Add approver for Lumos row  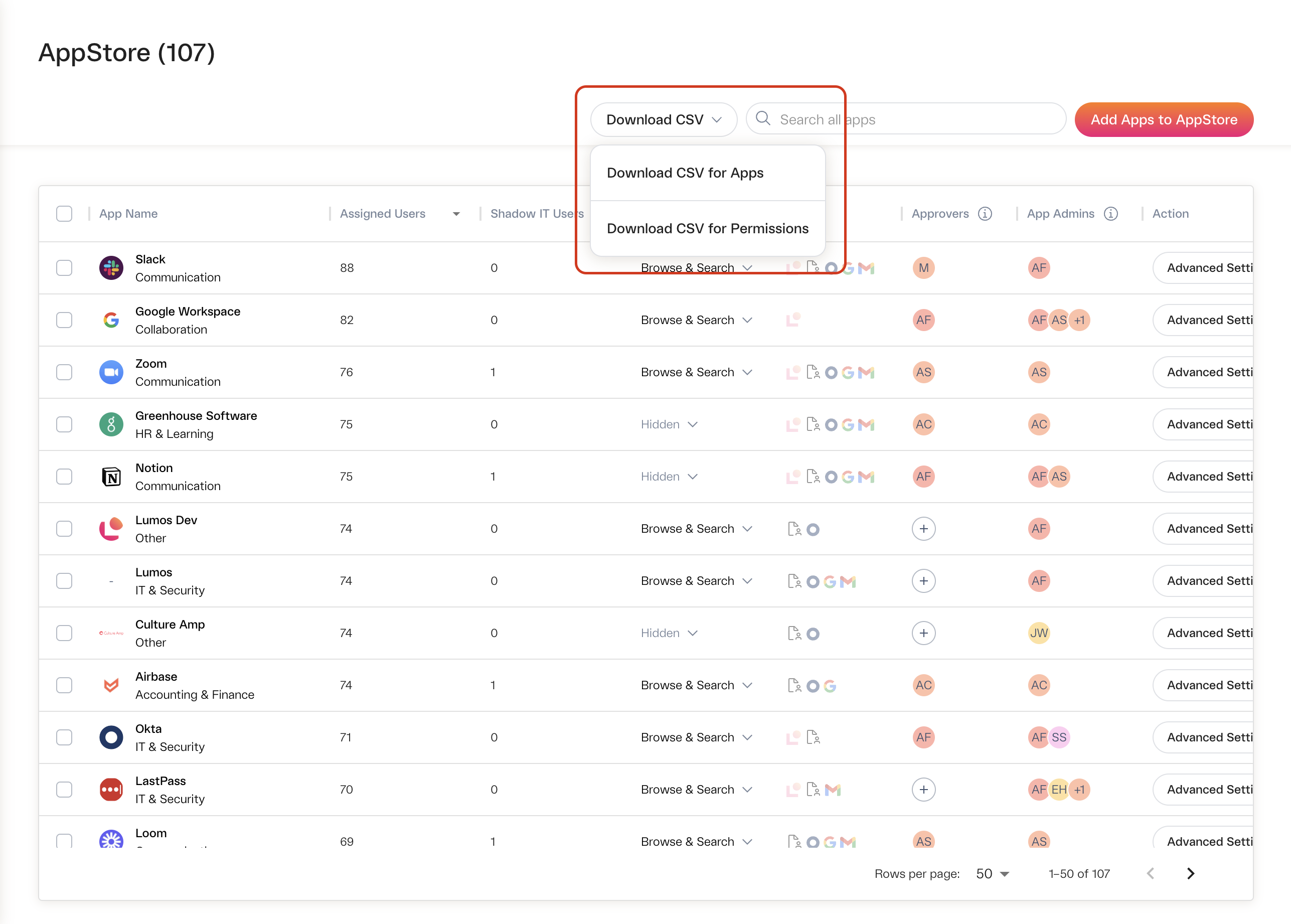coord(923,581)
